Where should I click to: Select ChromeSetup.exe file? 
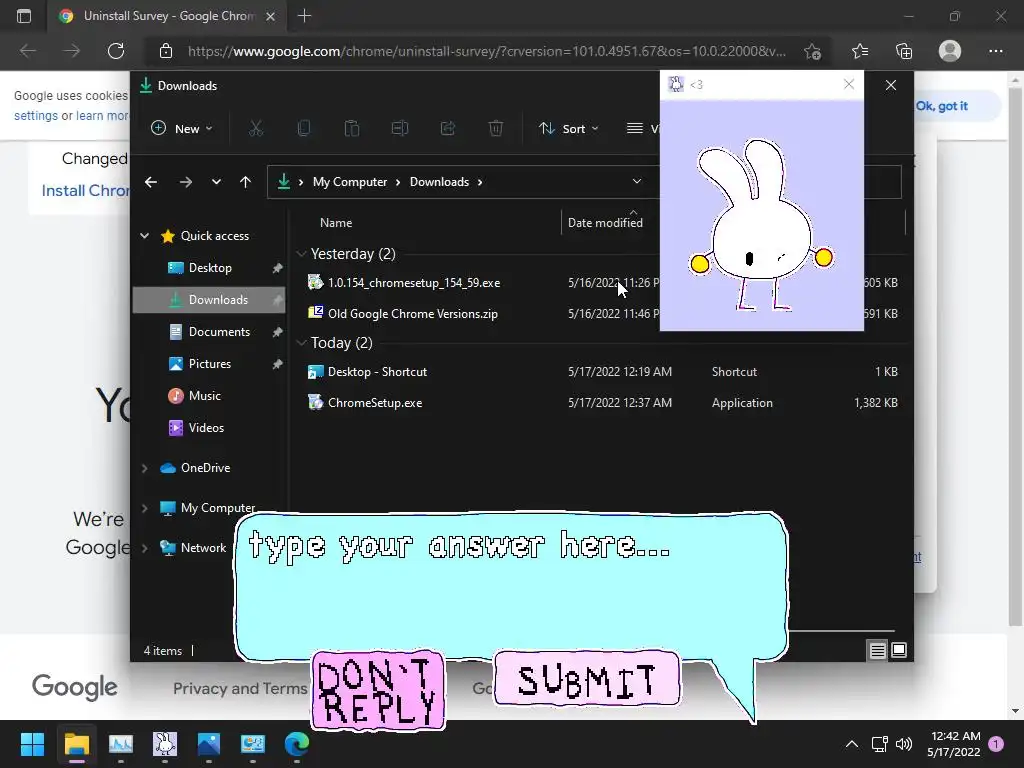[375, 403]
